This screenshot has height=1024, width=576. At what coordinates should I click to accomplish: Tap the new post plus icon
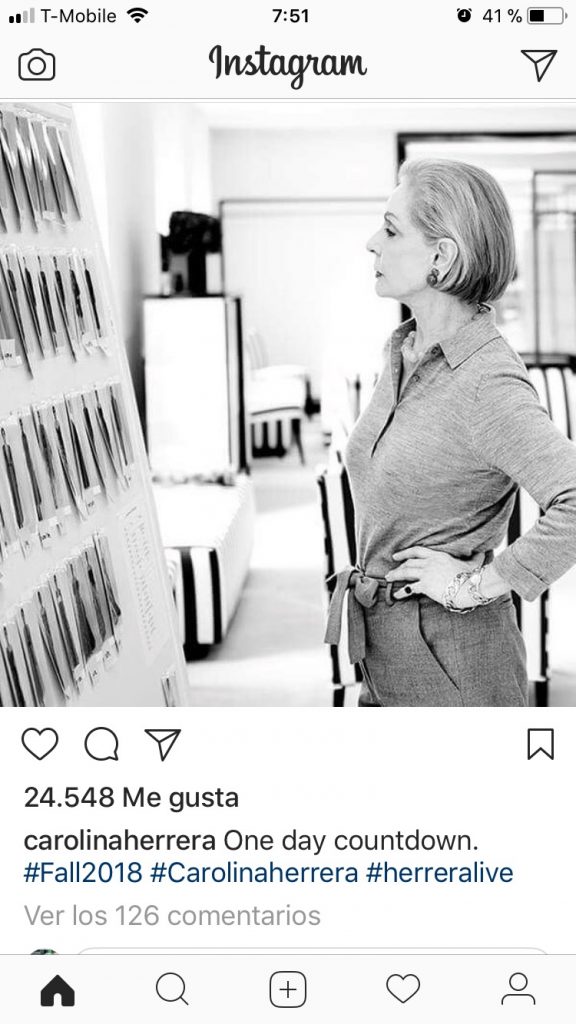coord(287,989)
